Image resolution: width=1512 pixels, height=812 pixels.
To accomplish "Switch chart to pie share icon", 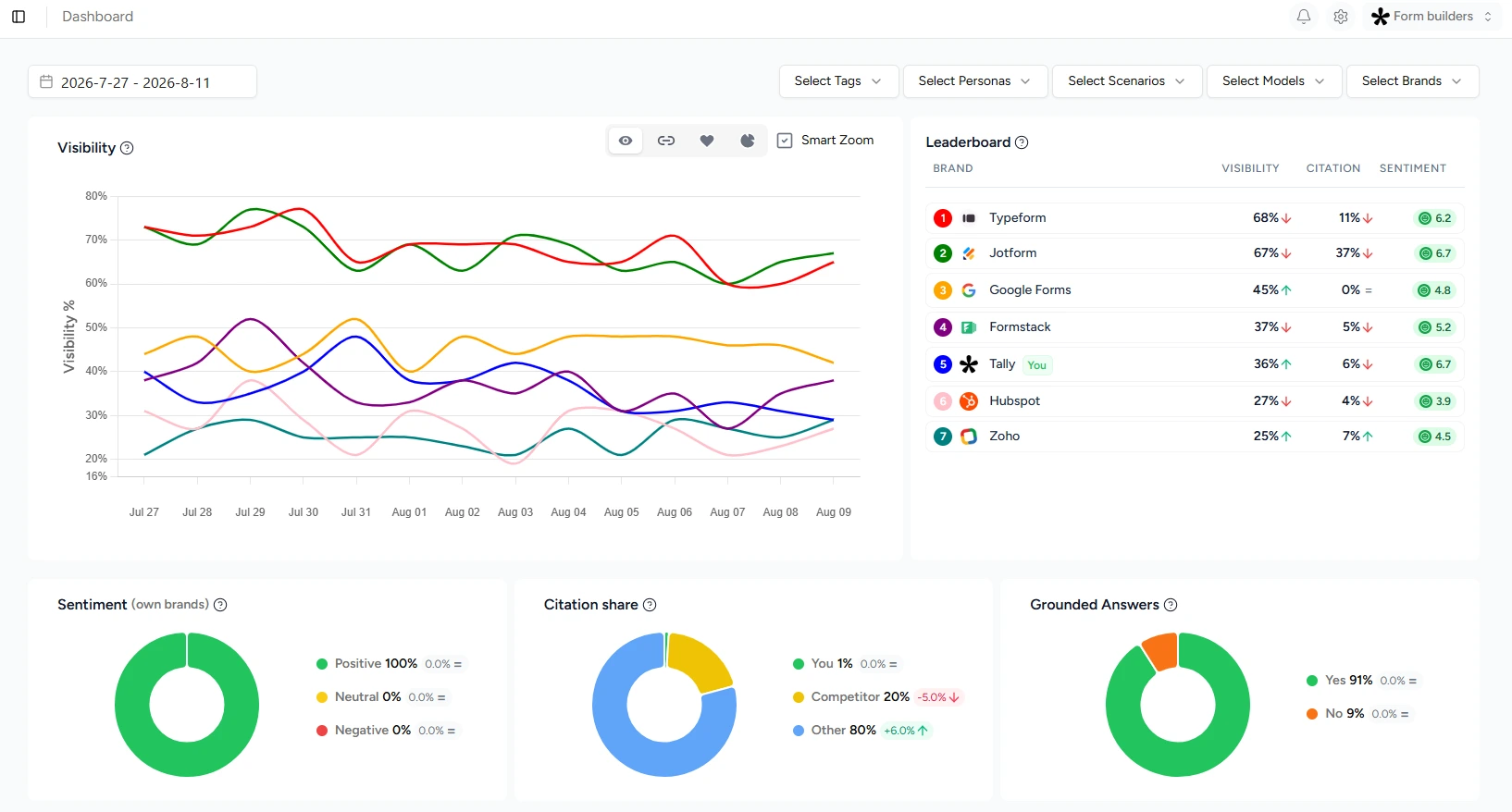I will click(x=748, y=141).
